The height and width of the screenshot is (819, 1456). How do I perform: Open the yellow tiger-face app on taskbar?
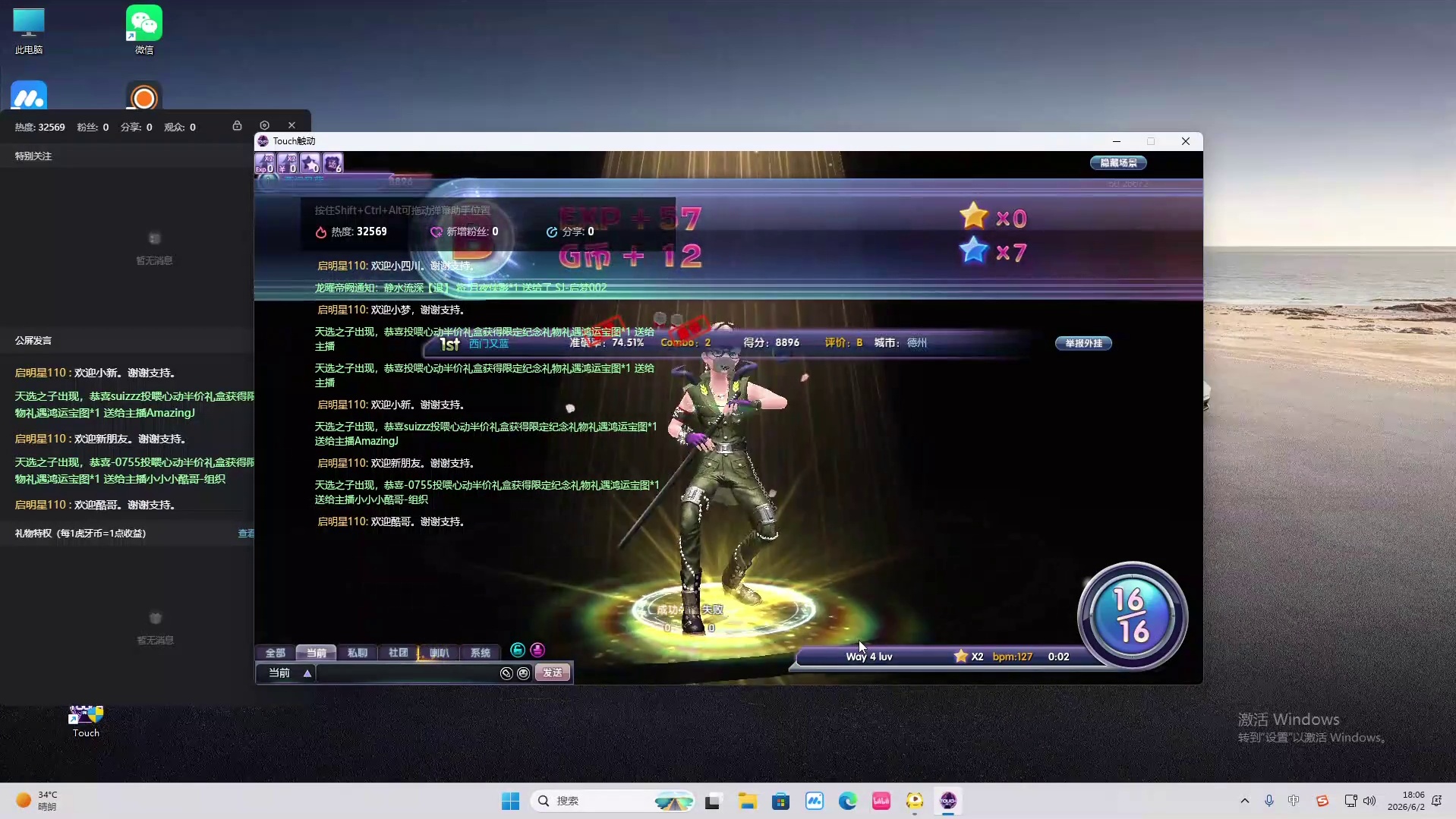[x=915, y=801]
